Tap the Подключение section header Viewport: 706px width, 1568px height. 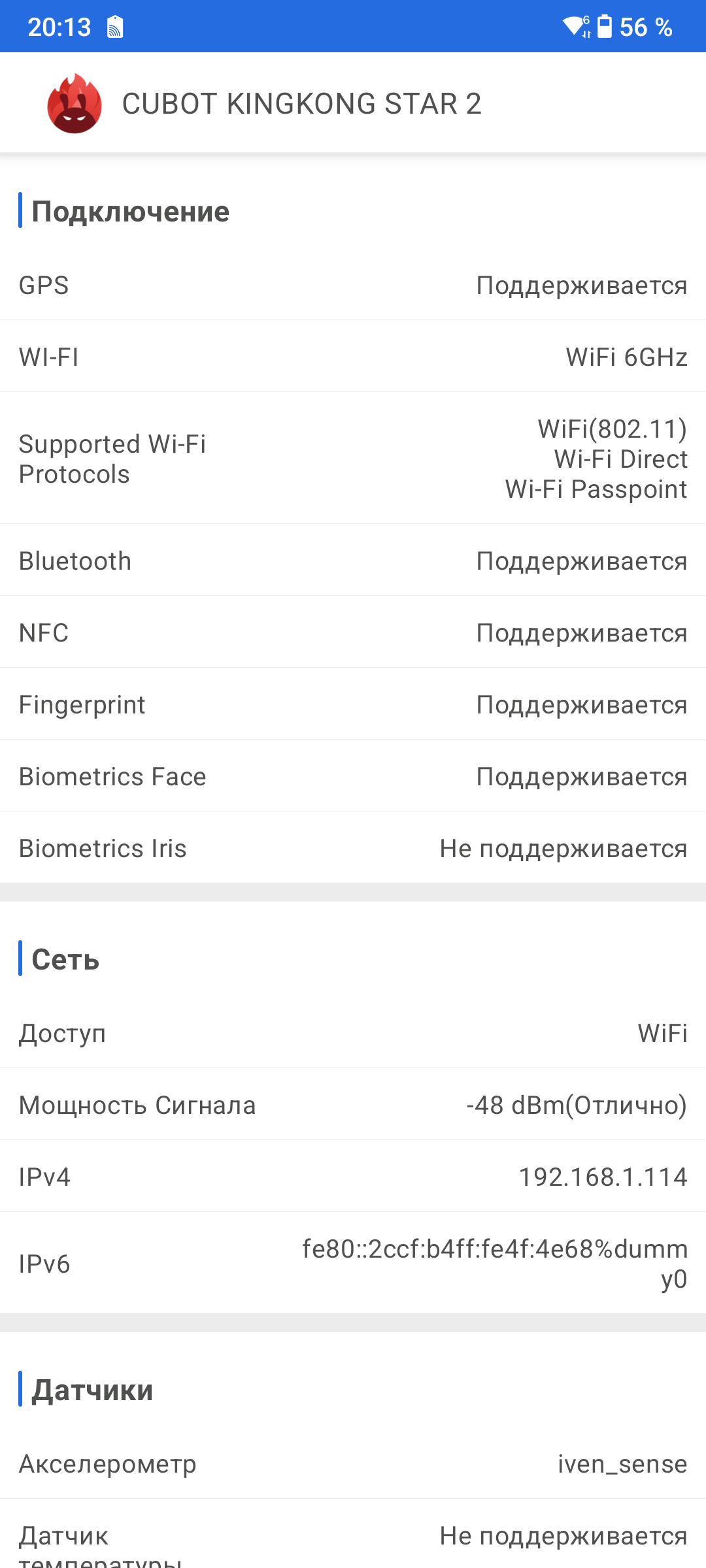(131, 211)
